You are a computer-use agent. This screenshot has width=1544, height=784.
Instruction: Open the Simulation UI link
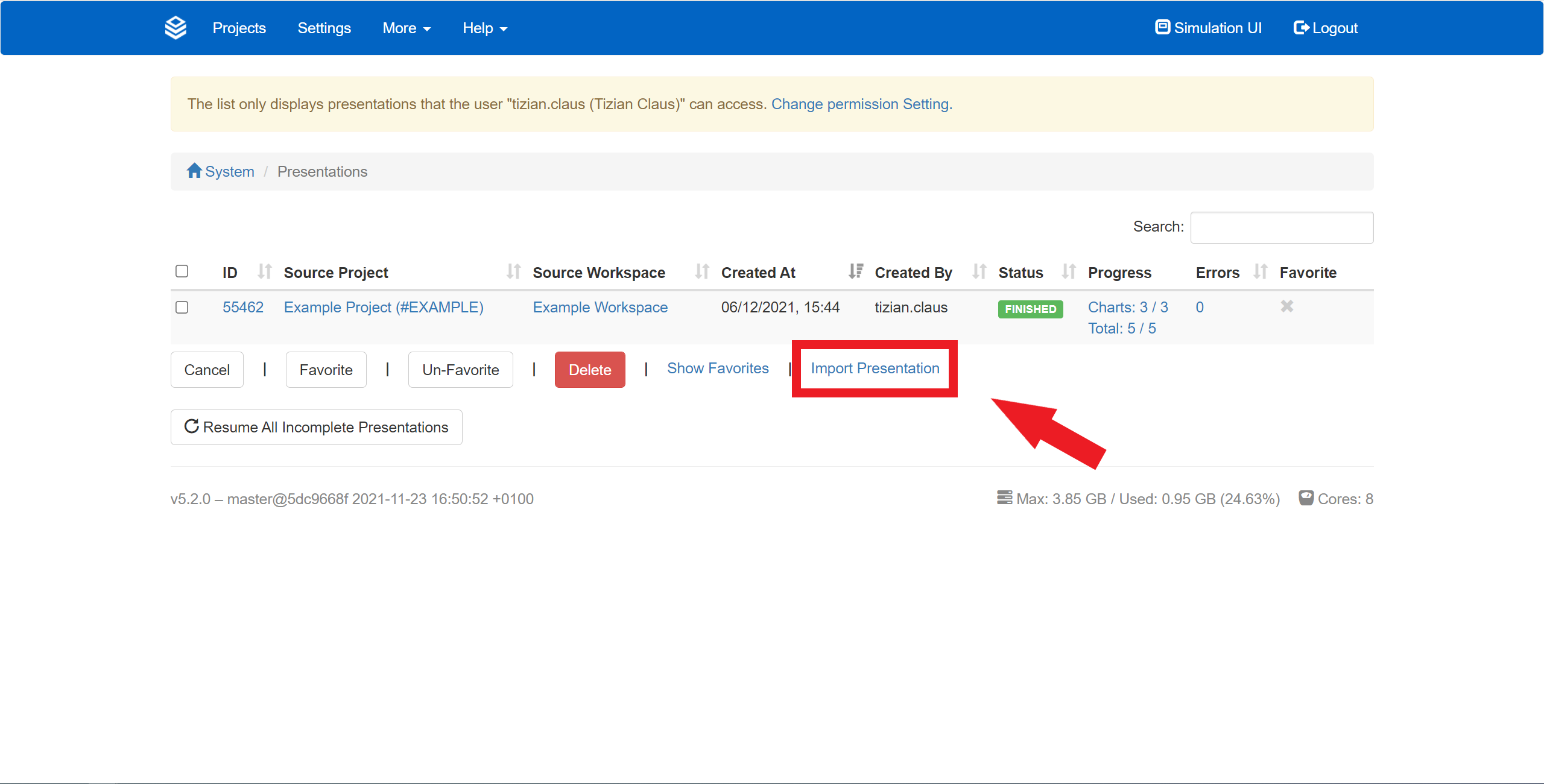click(1208, 28)
